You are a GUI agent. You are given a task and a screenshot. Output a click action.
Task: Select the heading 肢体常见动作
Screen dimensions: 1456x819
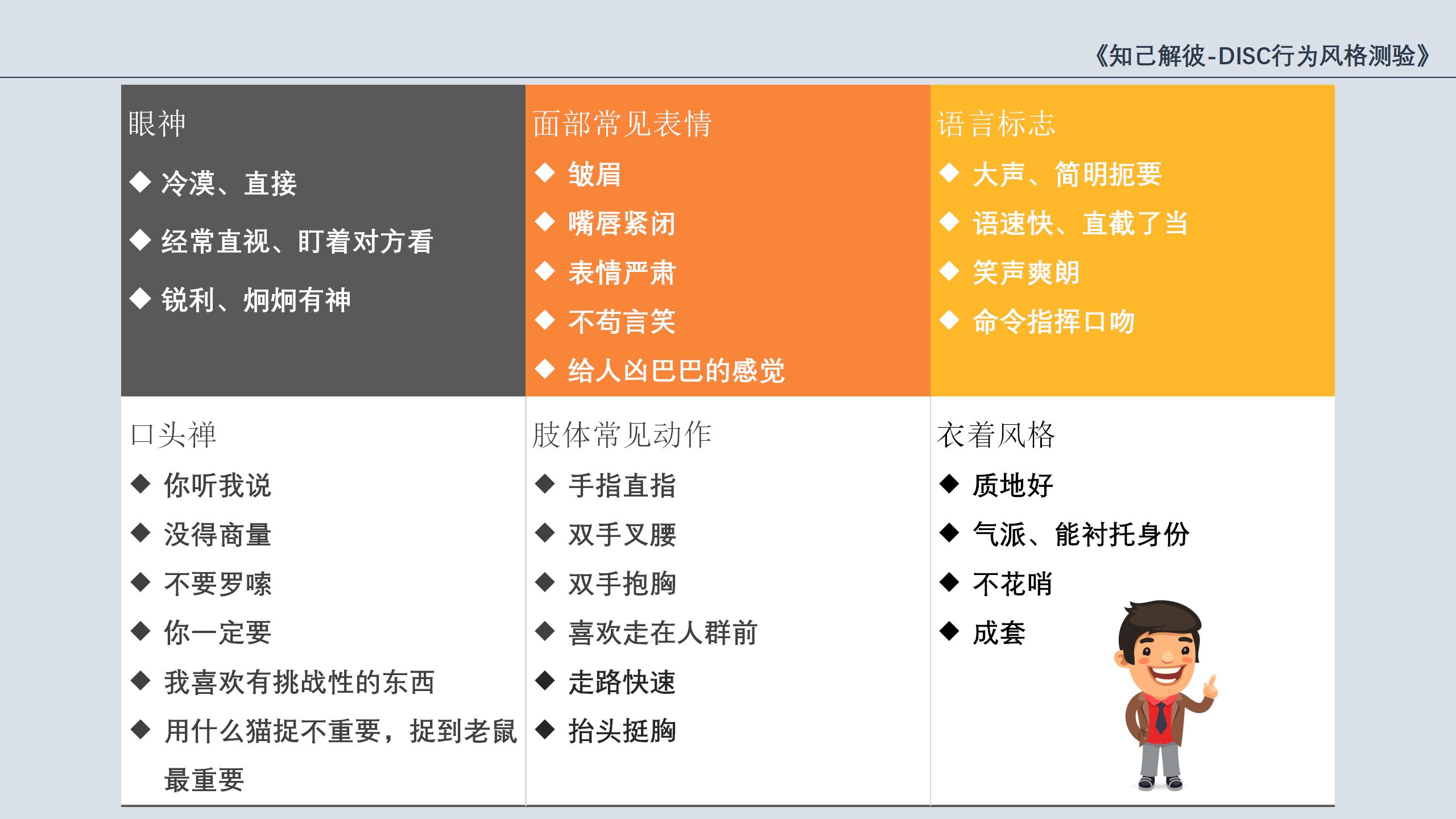pyautogui.click(x=622, y=435)
